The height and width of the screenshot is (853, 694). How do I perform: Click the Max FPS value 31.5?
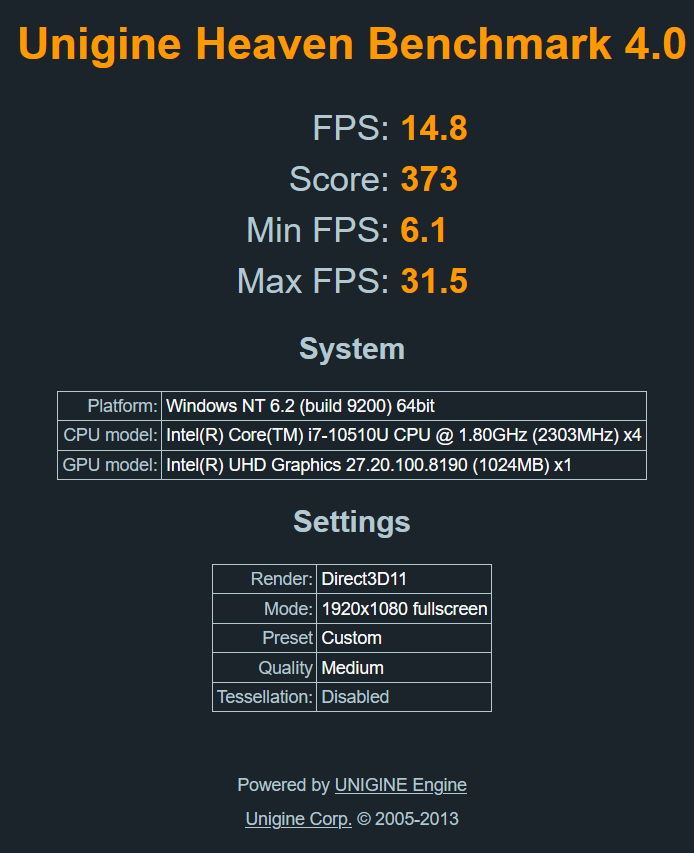pos(434,282)
